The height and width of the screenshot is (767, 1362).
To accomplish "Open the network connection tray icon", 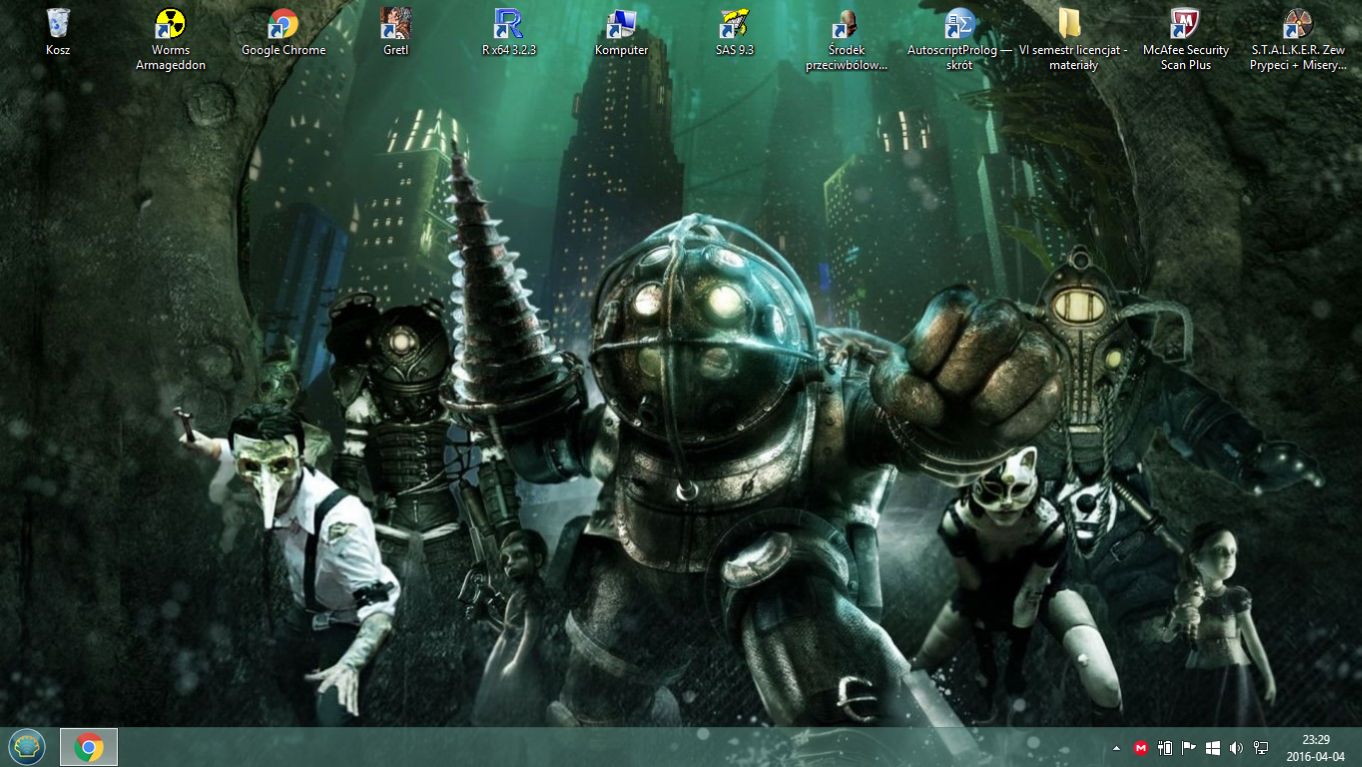I will coord(1261,748).
